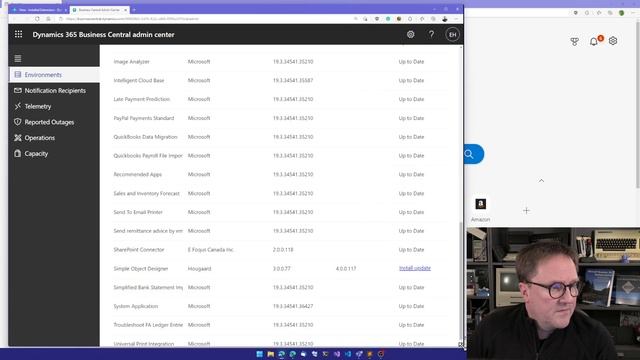Click SharePoint Connector version 2.0.0.118

coord(283,250)
